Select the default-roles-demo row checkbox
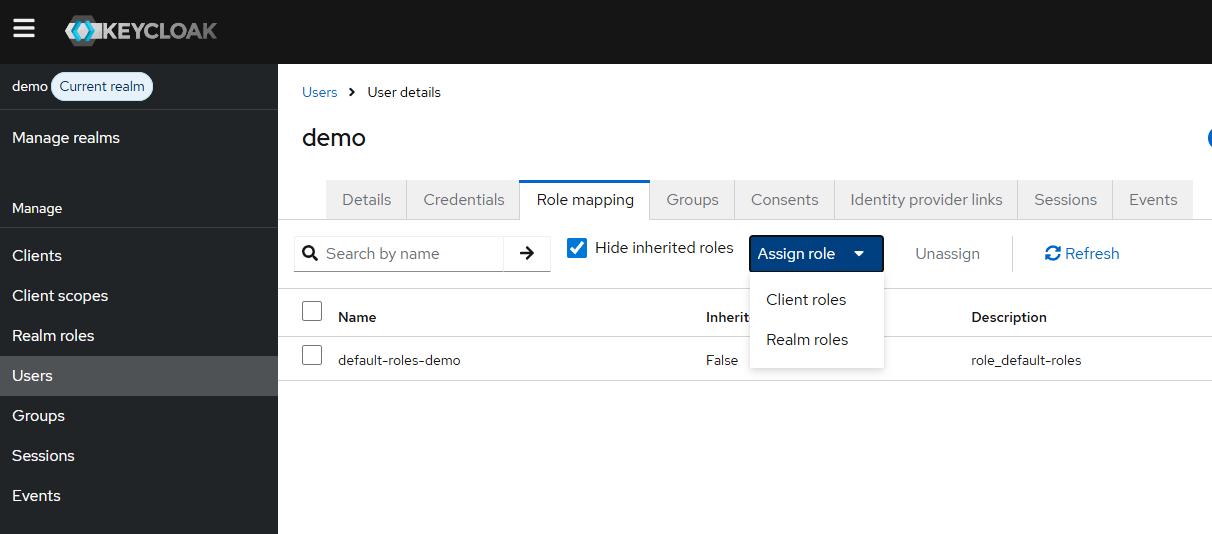1212x534 pixels. pos(312,355)
